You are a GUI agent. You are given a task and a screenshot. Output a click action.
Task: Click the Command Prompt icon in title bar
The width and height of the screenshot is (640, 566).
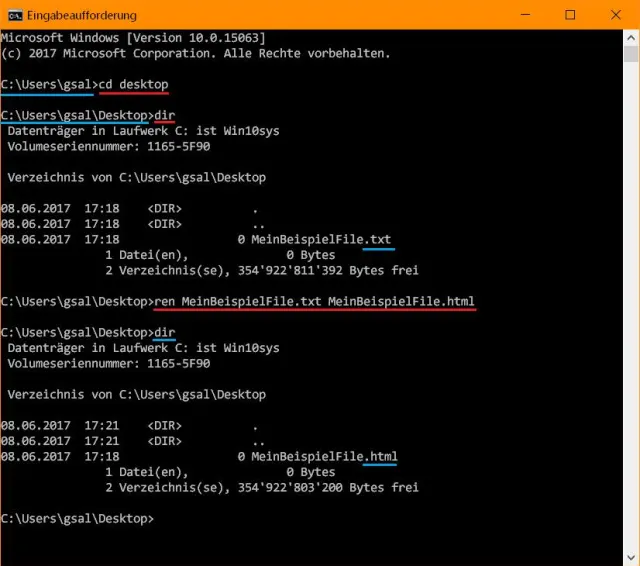point(14,15)
